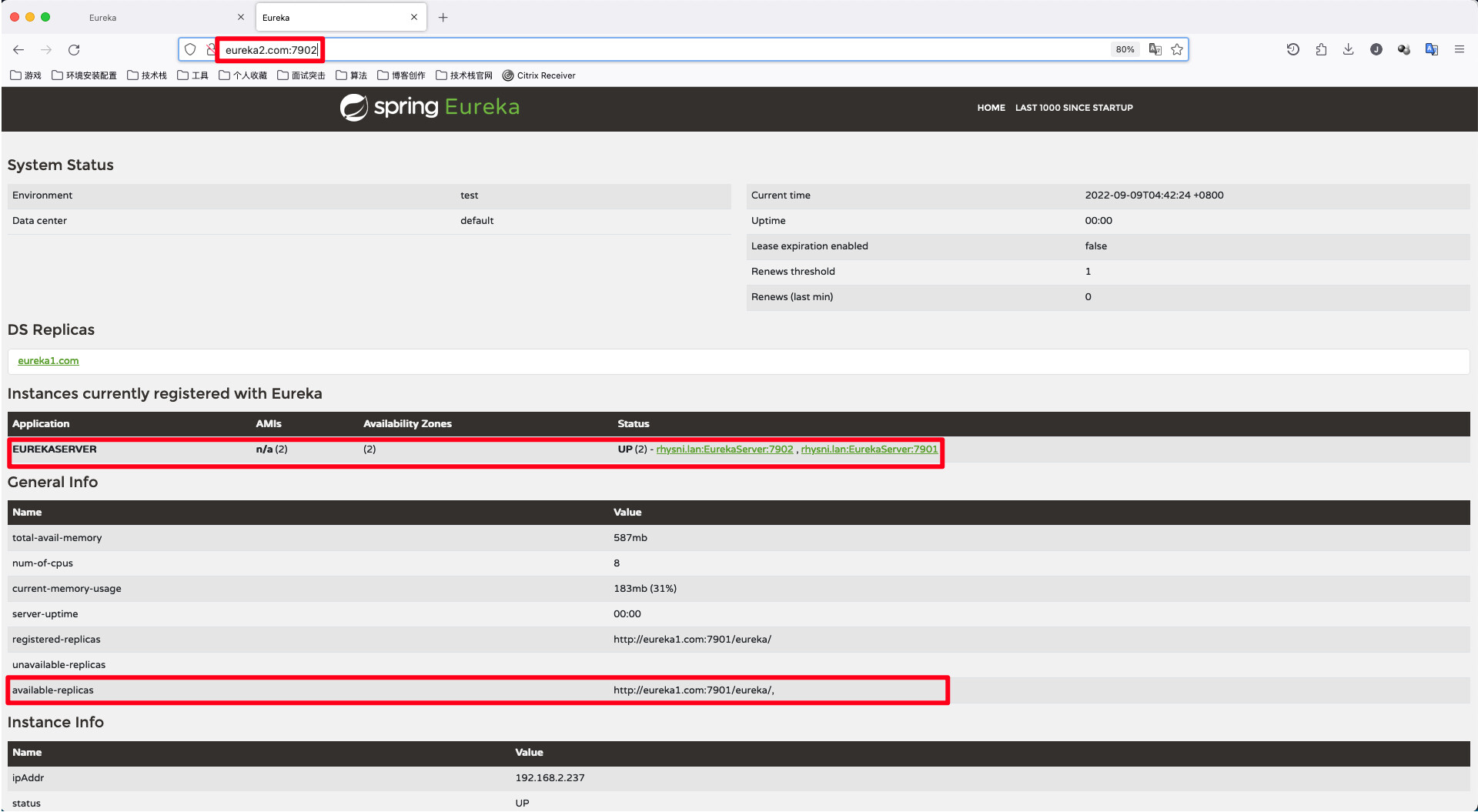Open the extensions puzzle icon
Screen dimensions: 1478x812
point(1321,50)
